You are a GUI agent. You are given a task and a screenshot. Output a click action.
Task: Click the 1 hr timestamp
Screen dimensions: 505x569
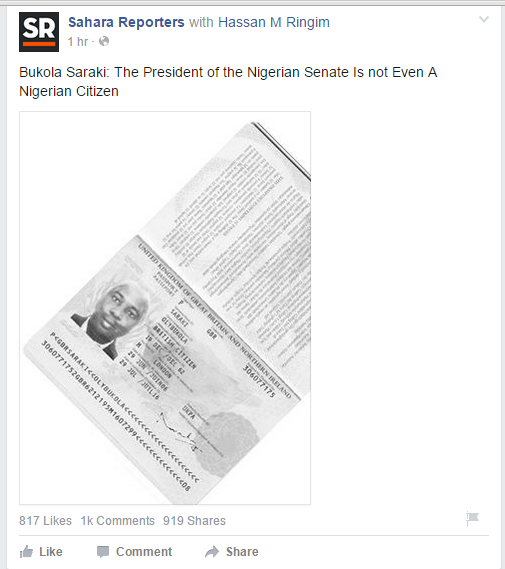(x=78, y=42)
